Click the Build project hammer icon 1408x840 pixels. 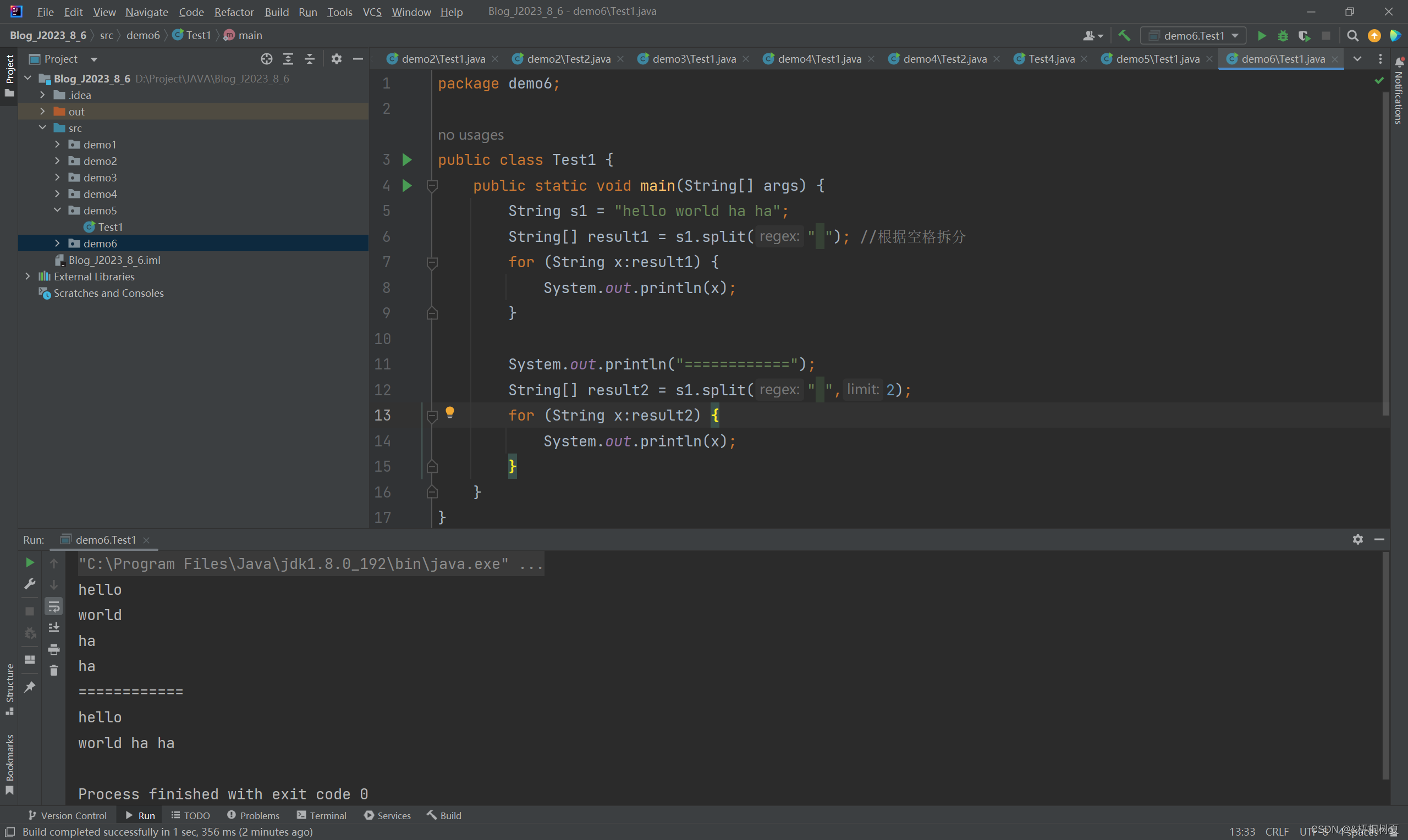pyautogui.click(x=1124, y=36)
